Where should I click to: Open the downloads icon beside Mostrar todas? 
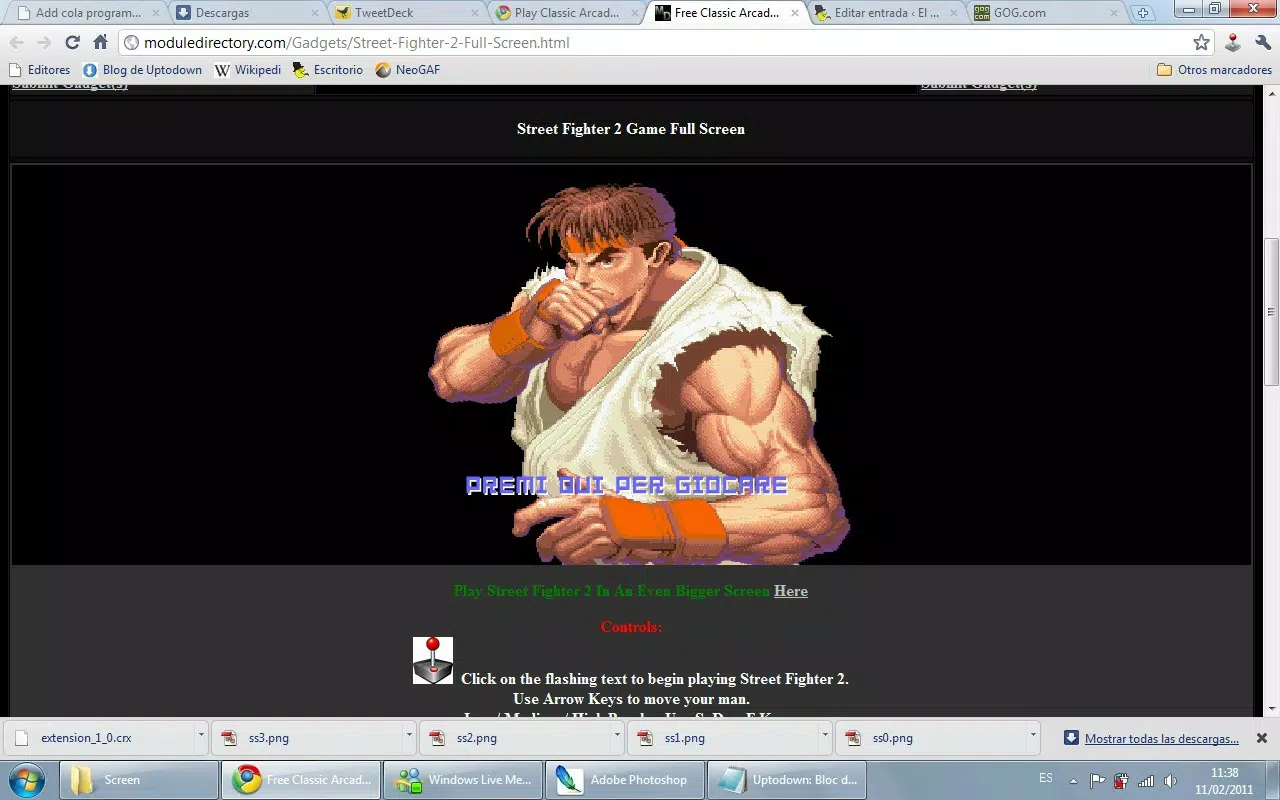point(1071,738)
